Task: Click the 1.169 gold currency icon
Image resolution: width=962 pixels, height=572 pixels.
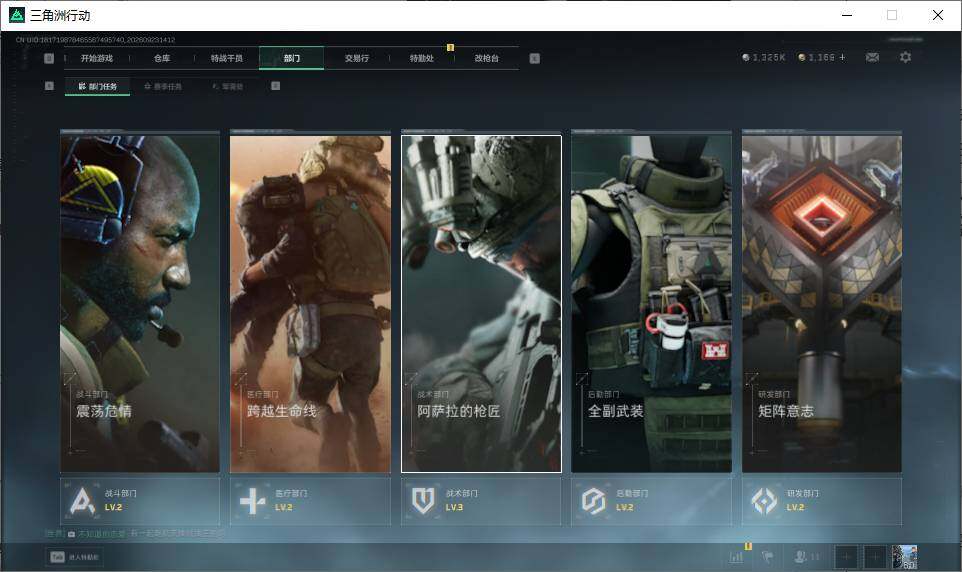Action: click(x=801, y=57)
